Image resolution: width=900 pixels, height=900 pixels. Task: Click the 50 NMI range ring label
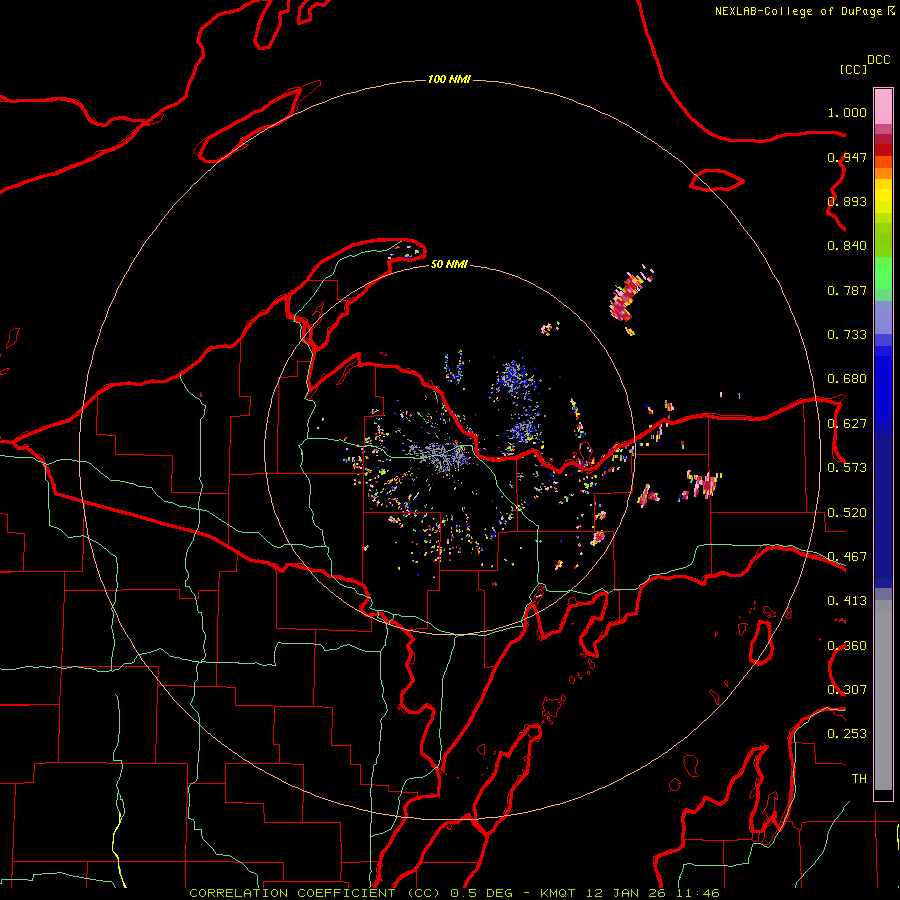pos(449,264)
